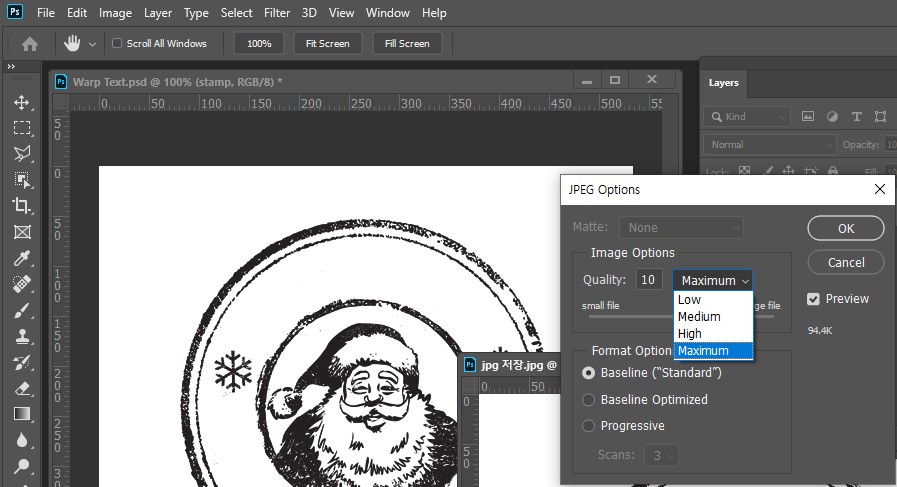Select the Healing Brush tool
Viewport: 897px width, 487px height.
tap(22, 284)
